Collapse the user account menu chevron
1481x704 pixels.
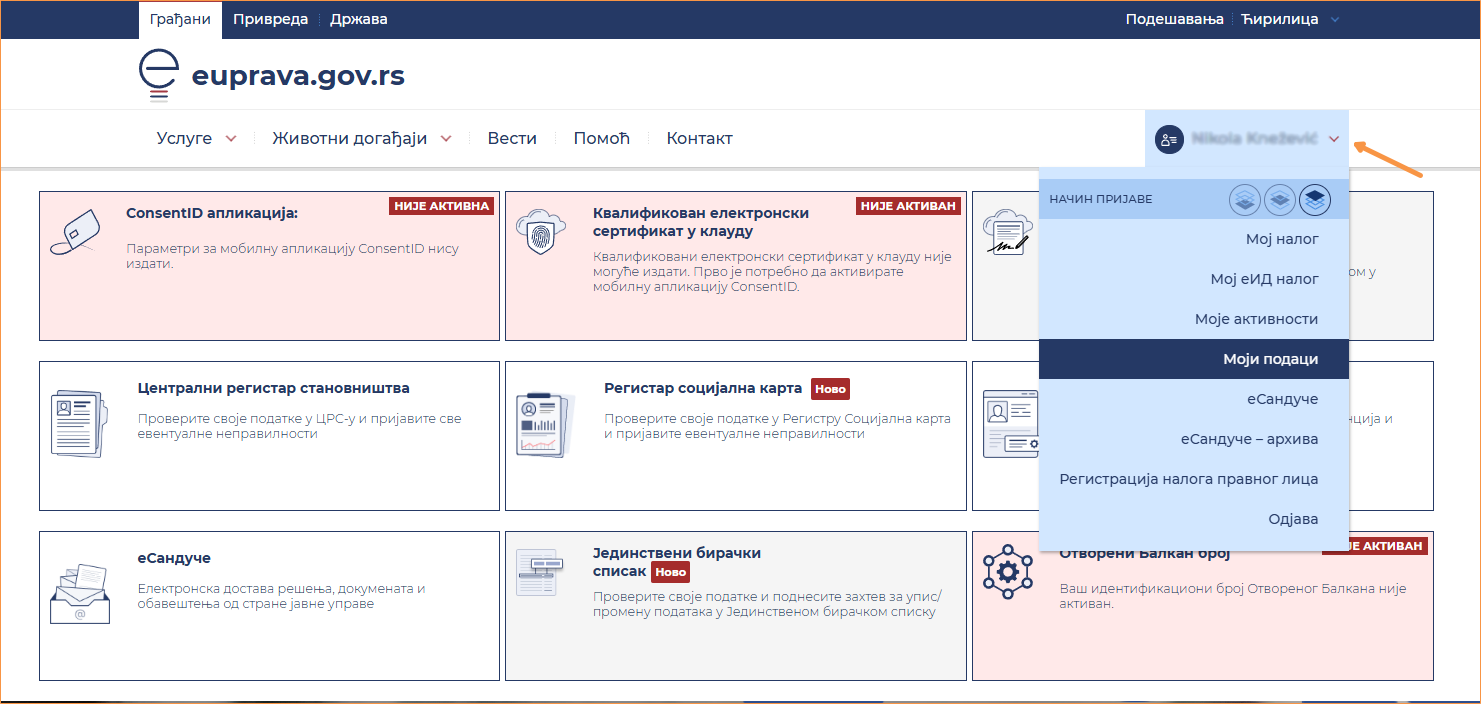click(1334, 139)
